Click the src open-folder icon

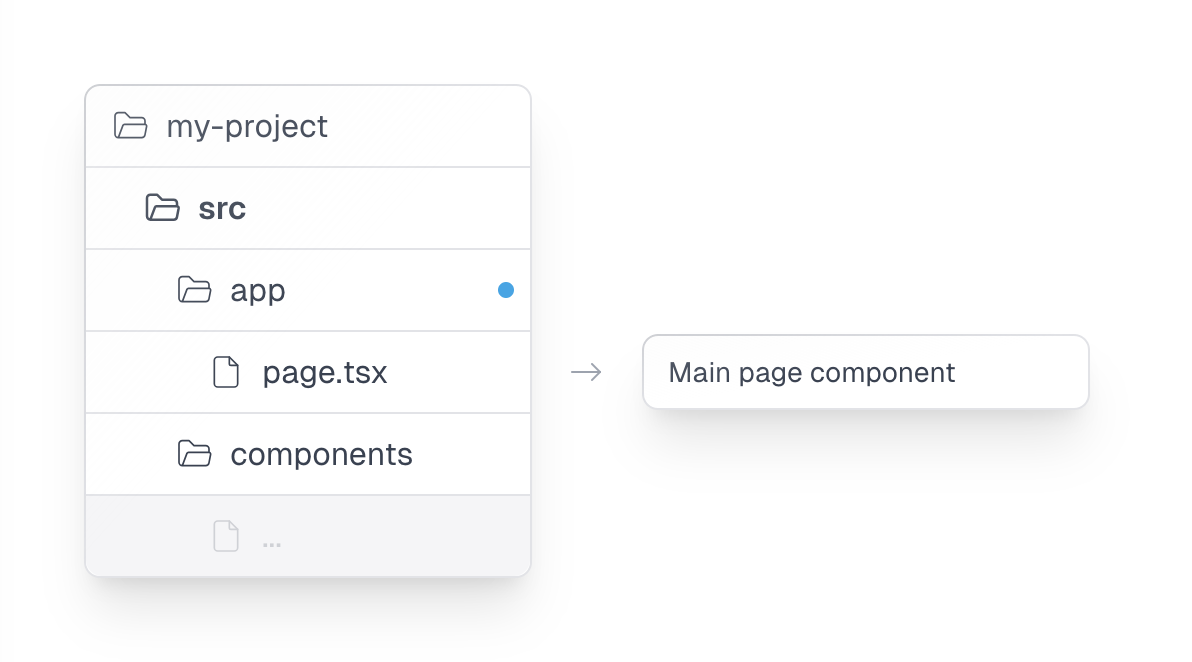coord(162,208)
